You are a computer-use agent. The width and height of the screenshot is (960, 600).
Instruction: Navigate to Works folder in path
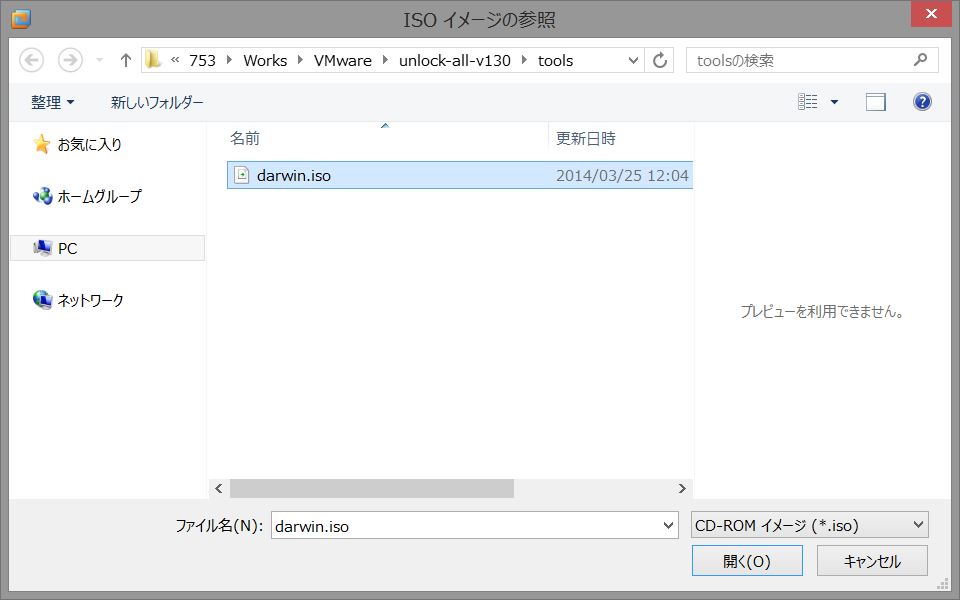coord(265,61)
